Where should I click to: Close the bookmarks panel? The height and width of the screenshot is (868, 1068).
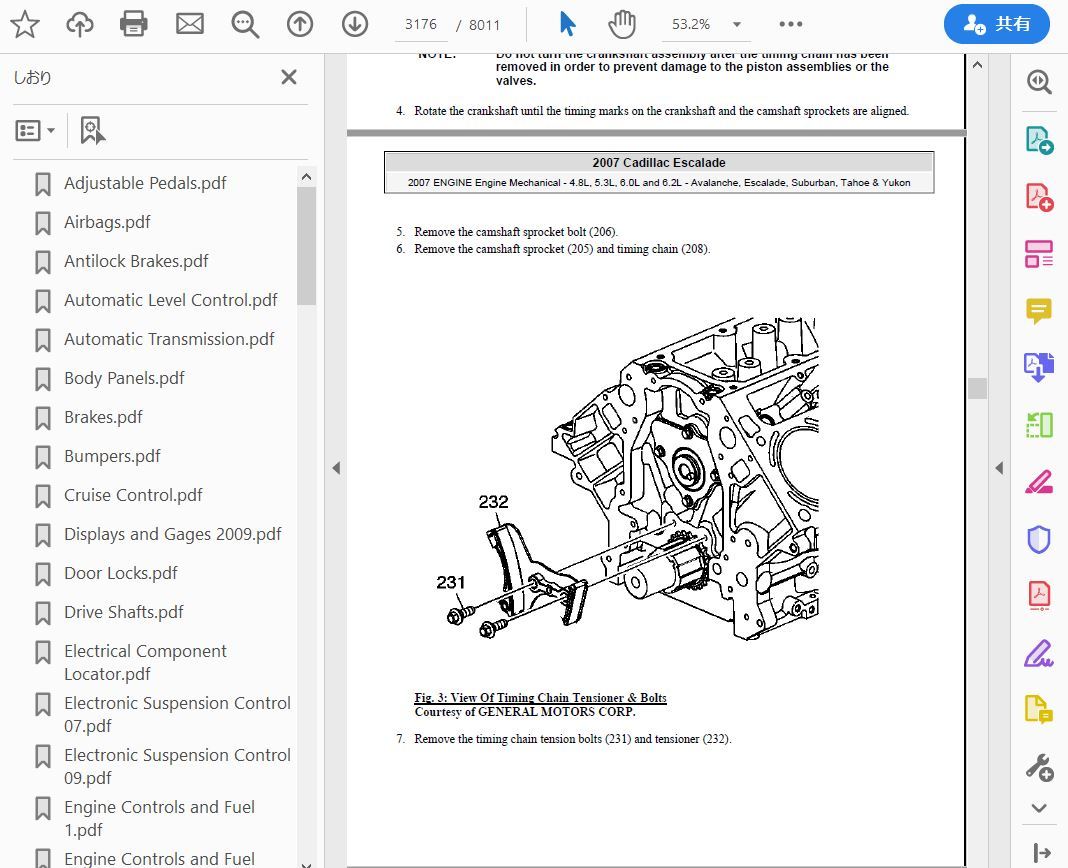click(289, 77)
